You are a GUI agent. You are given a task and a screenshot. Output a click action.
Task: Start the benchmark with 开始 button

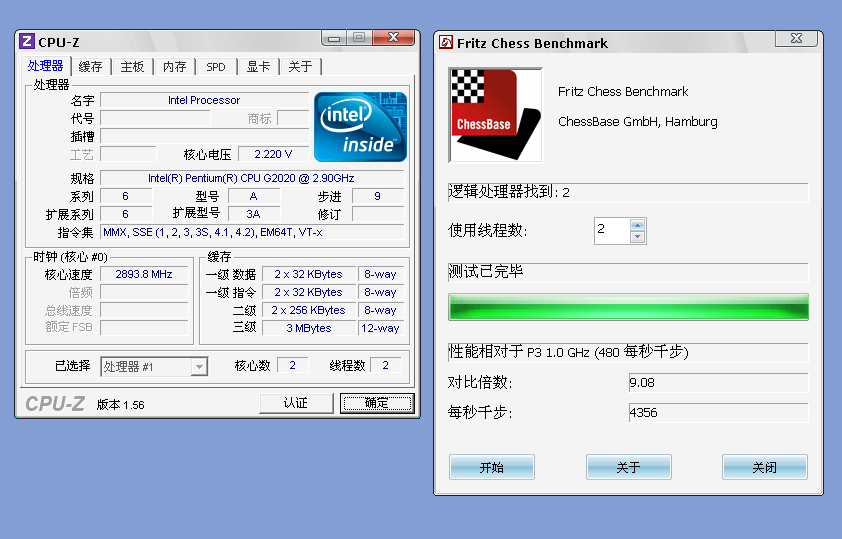491,467
